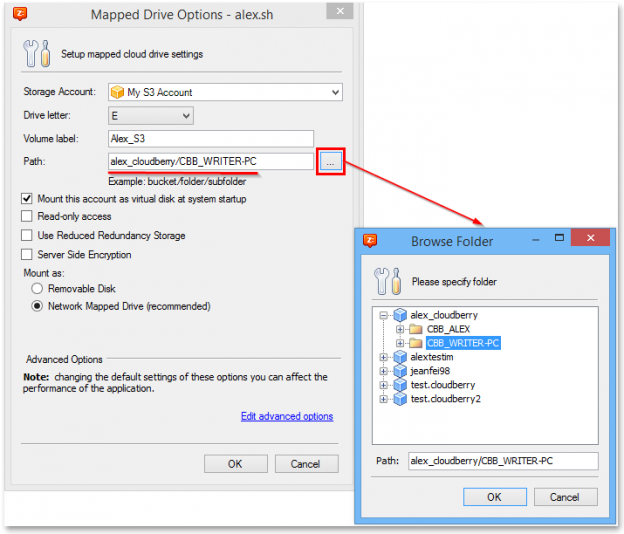
Task: Click the app icon in Mapped Drive Options title bar
Action: coord(20,14)
